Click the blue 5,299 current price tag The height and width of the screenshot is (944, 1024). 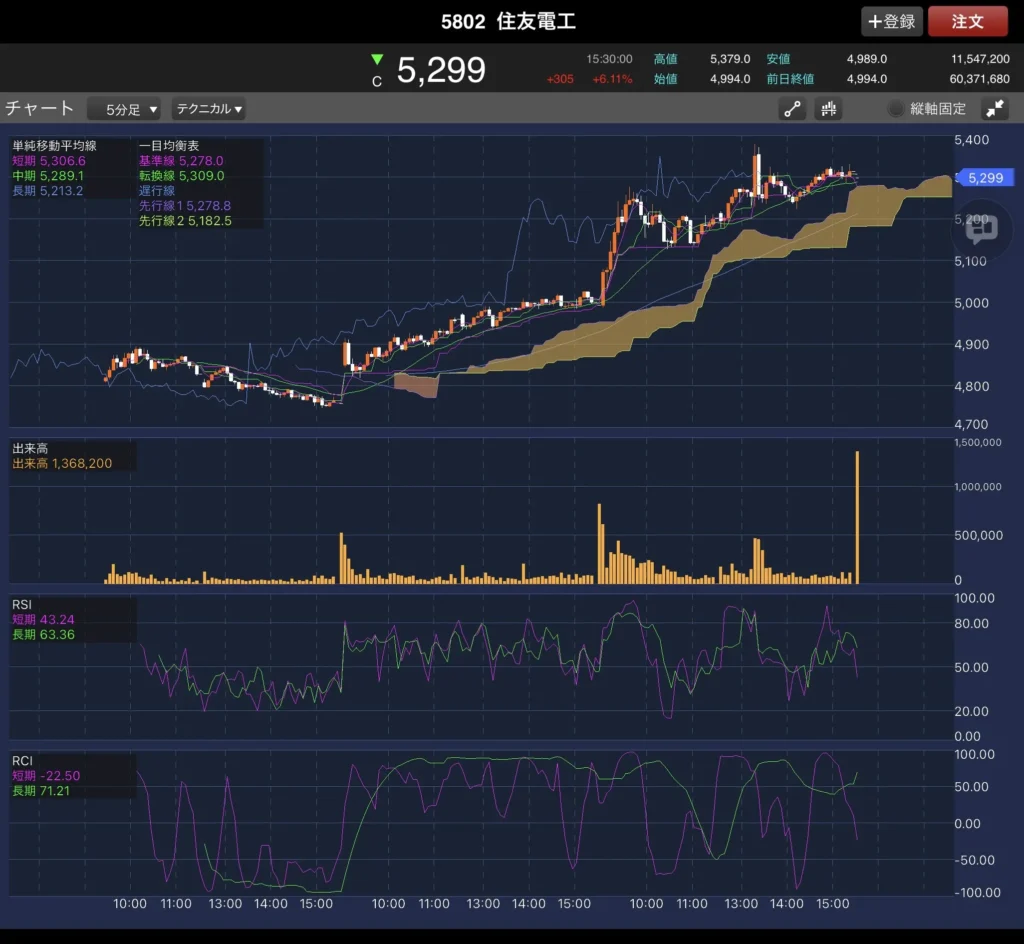(986, 178)
